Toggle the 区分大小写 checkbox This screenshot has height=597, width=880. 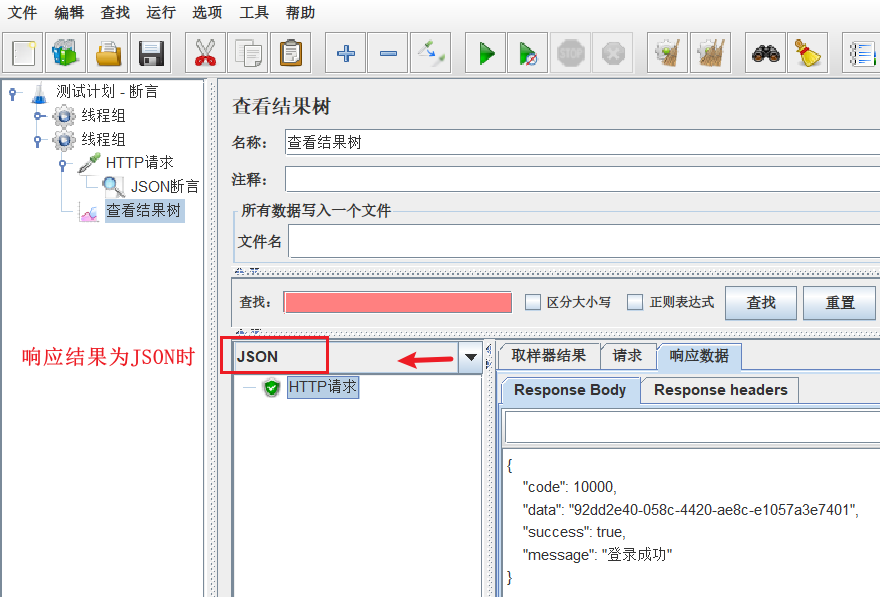pyautogui.click(x=533, y=302)
